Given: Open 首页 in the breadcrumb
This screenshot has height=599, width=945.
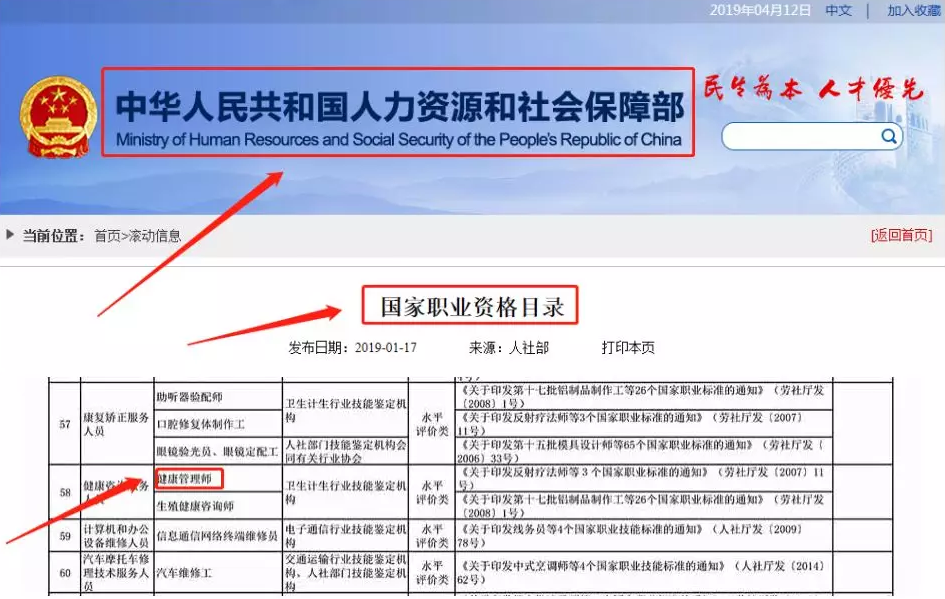Looking at the screenshot, I should pos(107,236).
